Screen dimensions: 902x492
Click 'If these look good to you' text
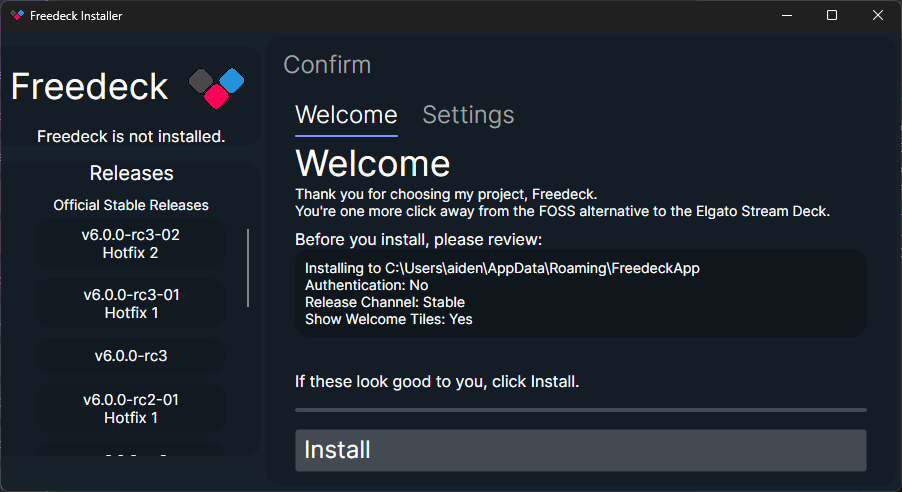(x=437, y=382)
